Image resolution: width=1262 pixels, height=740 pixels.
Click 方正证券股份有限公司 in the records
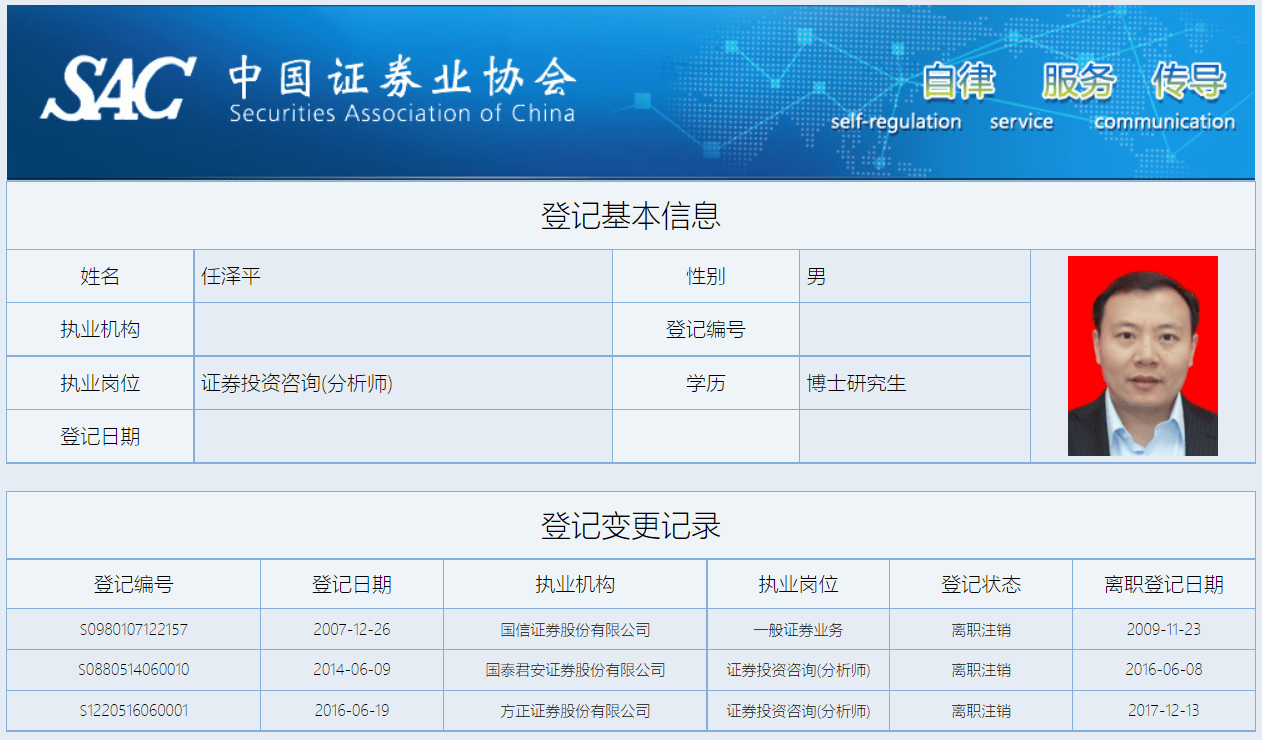(575, 711)
